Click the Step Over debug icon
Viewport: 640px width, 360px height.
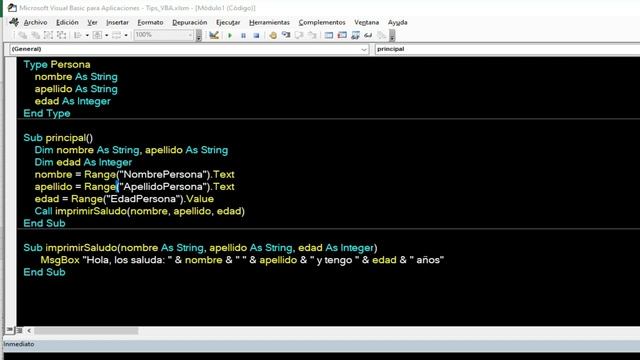(x=299, y=36)
